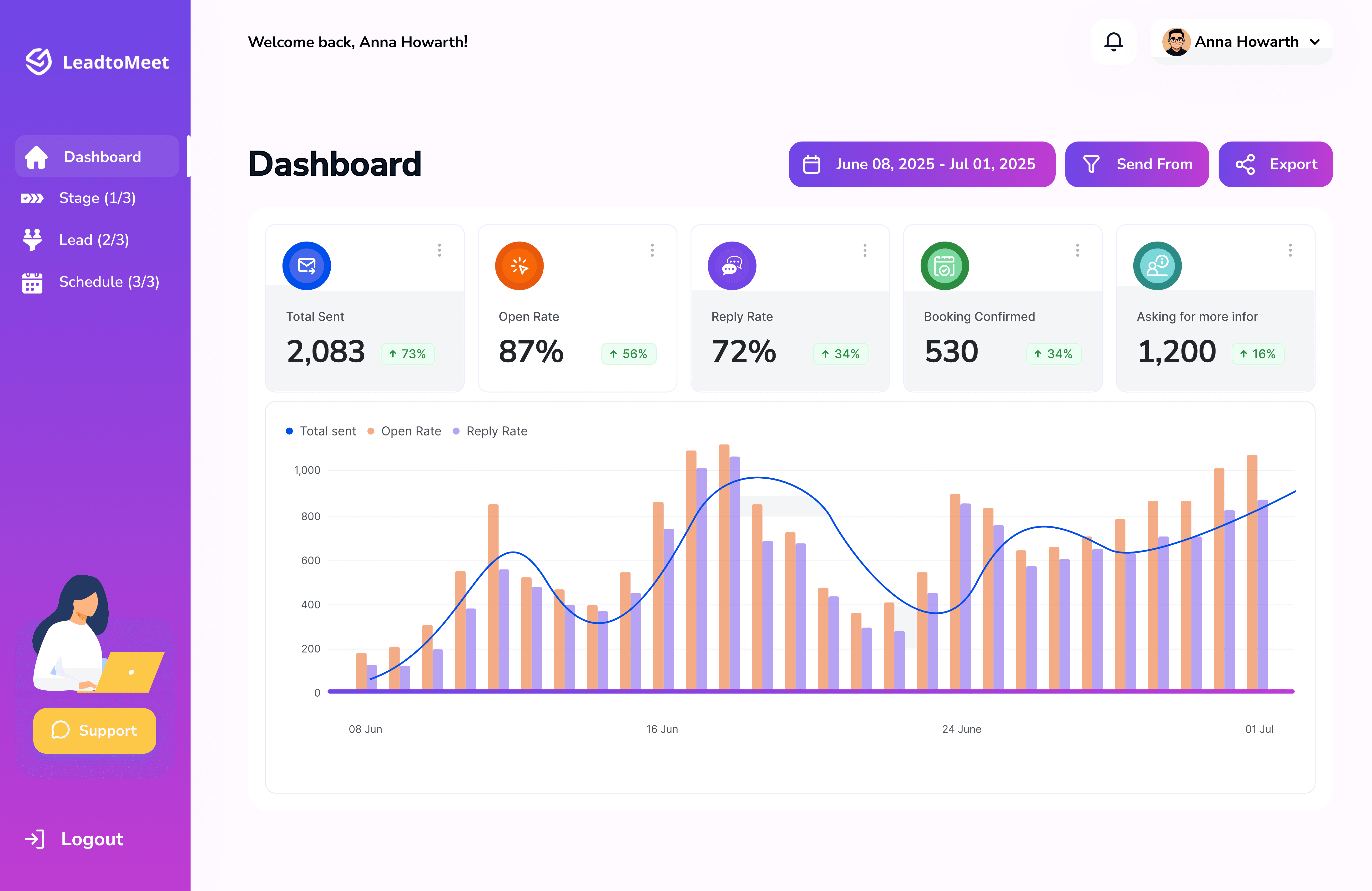Click the Reply Rate chat bubbles icon
The height and width of the screenshot is (891, 1372).
pyautogui.click(x=732, y=266)
